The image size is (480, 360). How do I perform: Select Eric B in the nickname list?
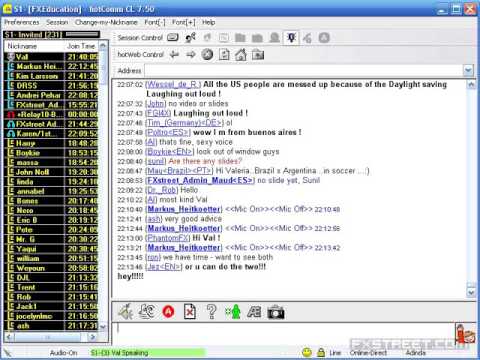[52, 220]
